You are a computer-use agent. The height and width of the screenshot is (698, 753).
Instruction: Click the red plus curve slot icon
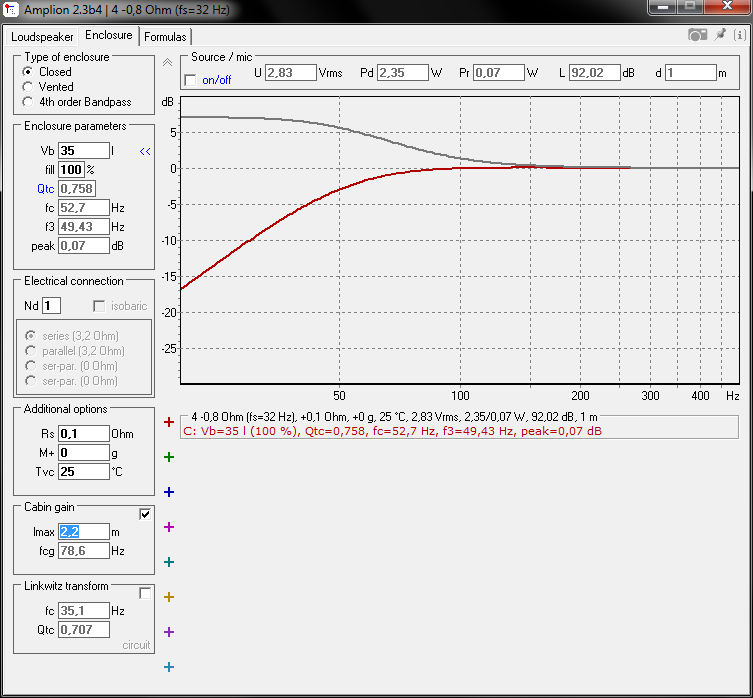[x=169, y=422]
